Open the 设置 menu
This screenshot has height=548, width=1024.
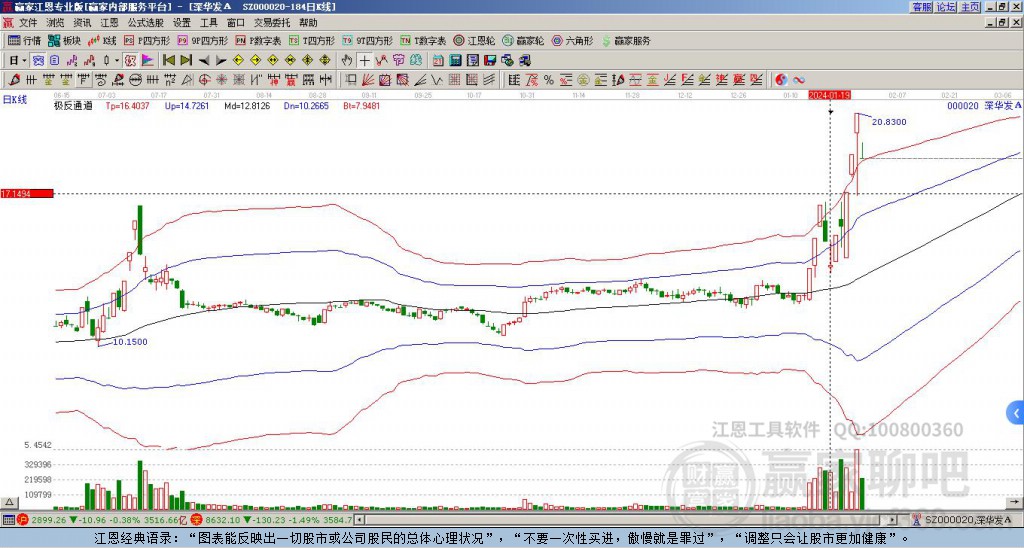point(182,23)
